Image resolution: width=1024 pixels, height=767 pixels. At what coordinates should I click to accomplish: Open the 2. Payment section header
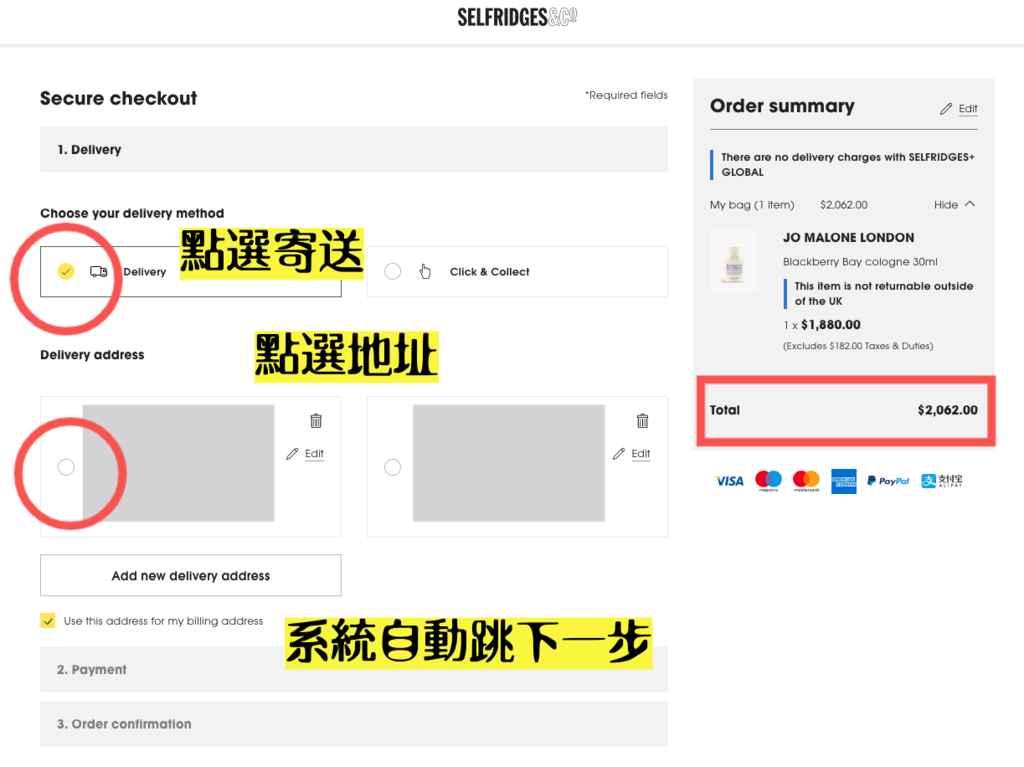click(354, 670)
